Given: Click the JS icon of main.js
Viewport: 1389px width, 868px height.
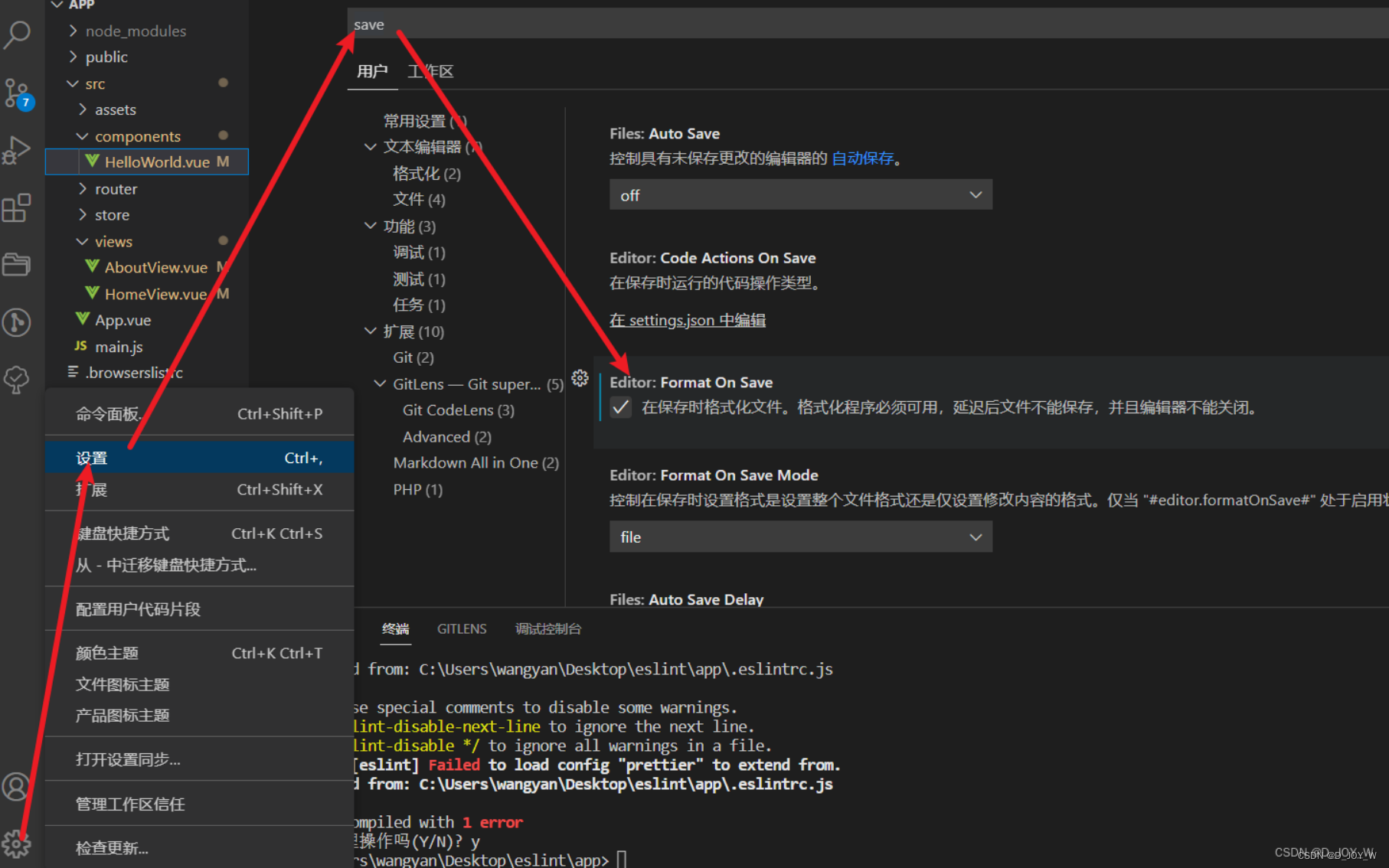Looking at the screenshot, I should click(x=81, y=346).
